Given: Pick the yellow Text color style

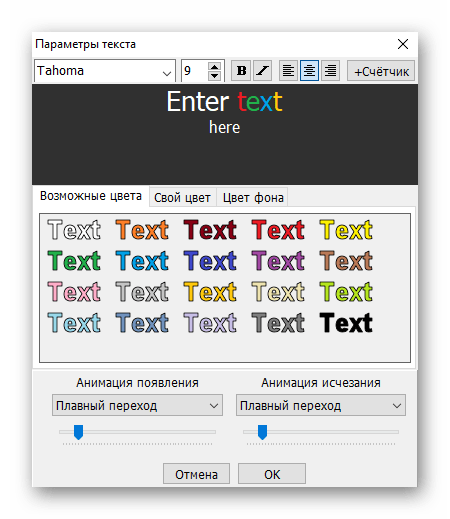Looking at the screenshot, I should click(346, 230).
